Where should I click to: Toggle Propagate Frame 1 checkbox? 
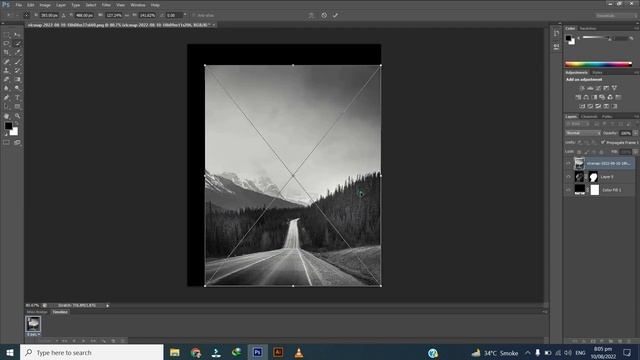click(x=603, y=142)
